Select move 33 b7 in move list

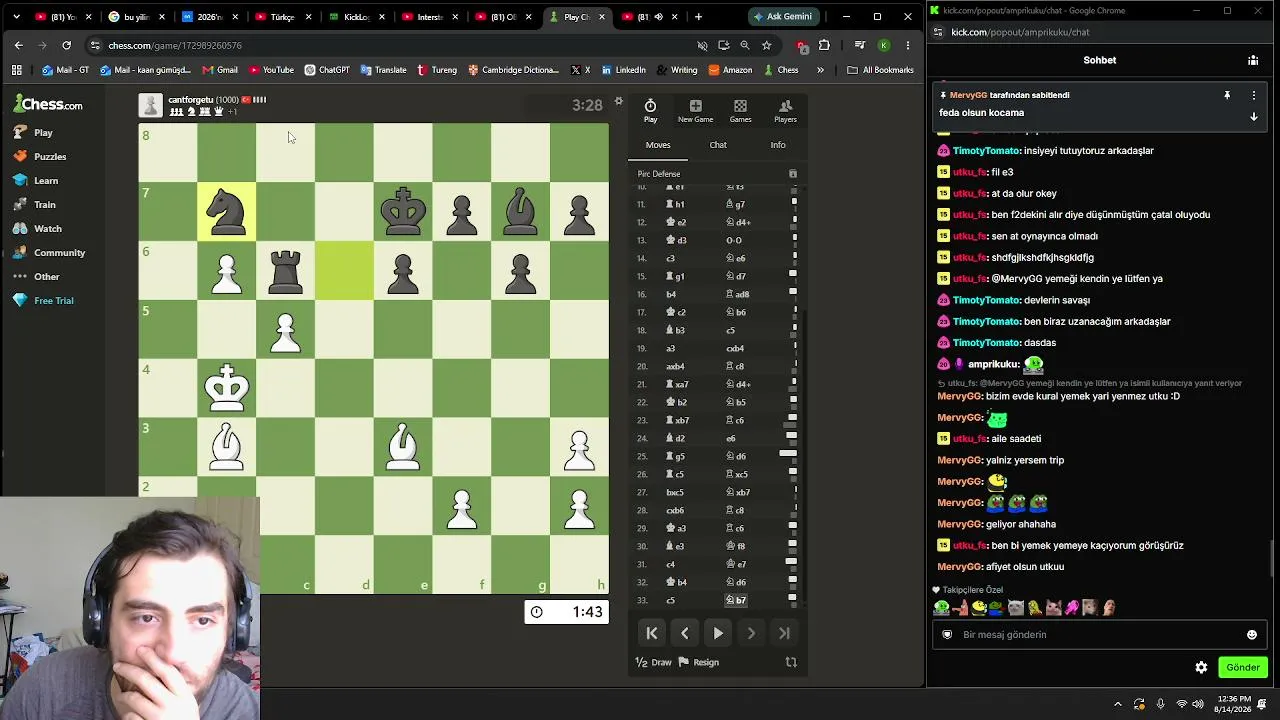[x=736, y=600]
